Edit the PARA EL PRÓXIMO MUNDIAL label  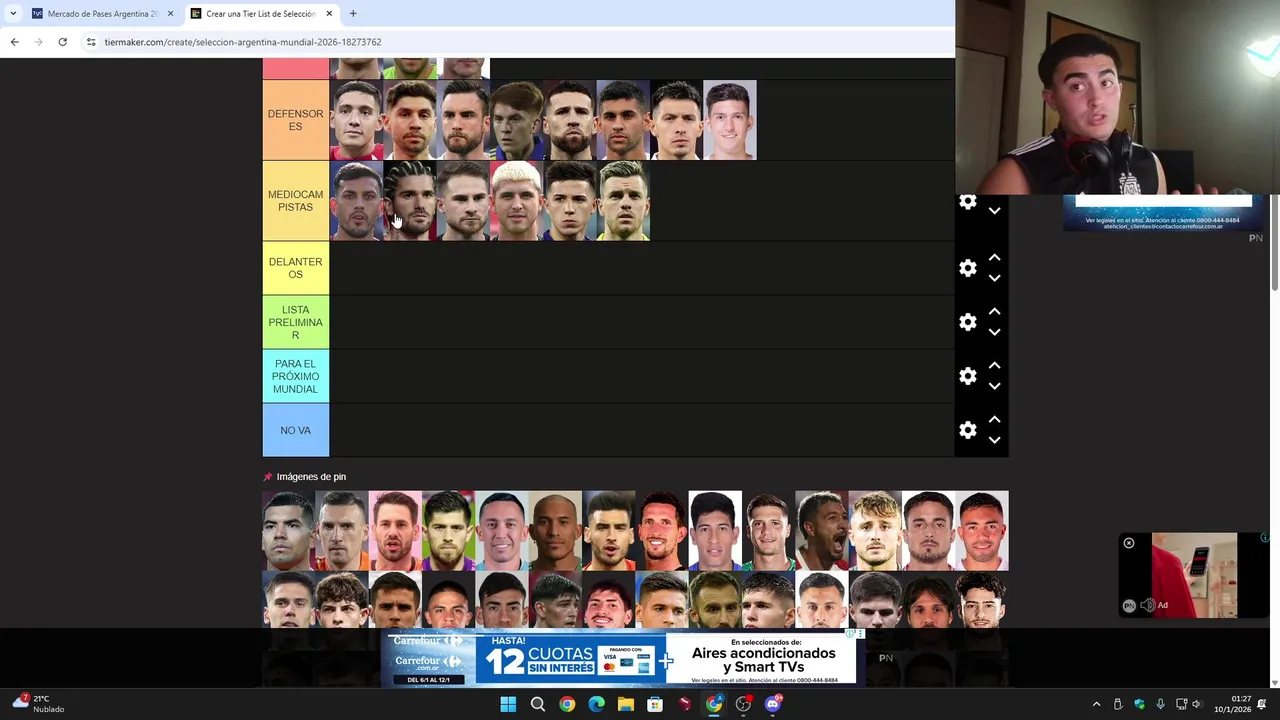295,376
